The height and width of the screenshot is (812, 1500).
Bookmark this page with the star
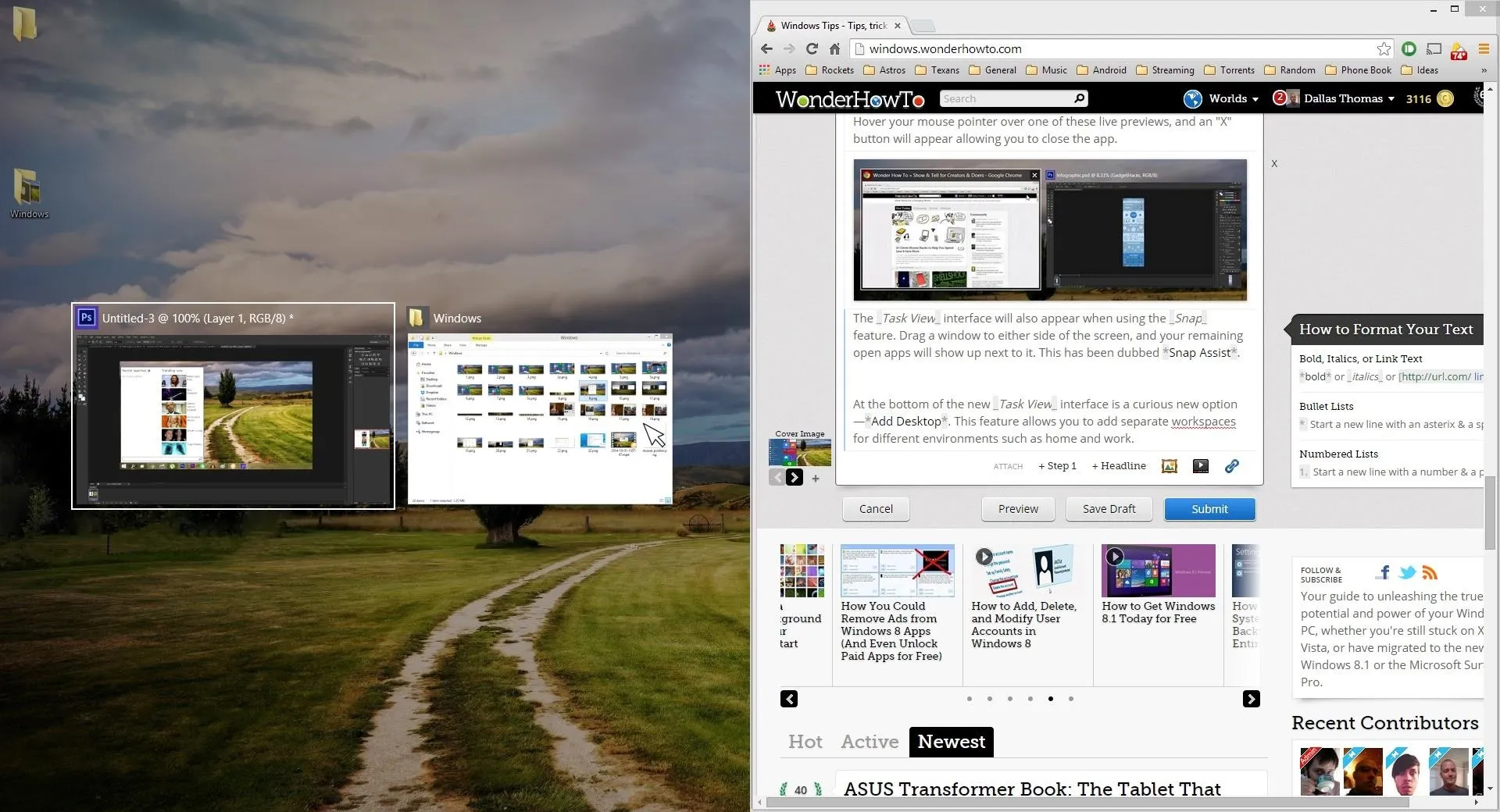pyautogui.click(x=1384, y=48)
